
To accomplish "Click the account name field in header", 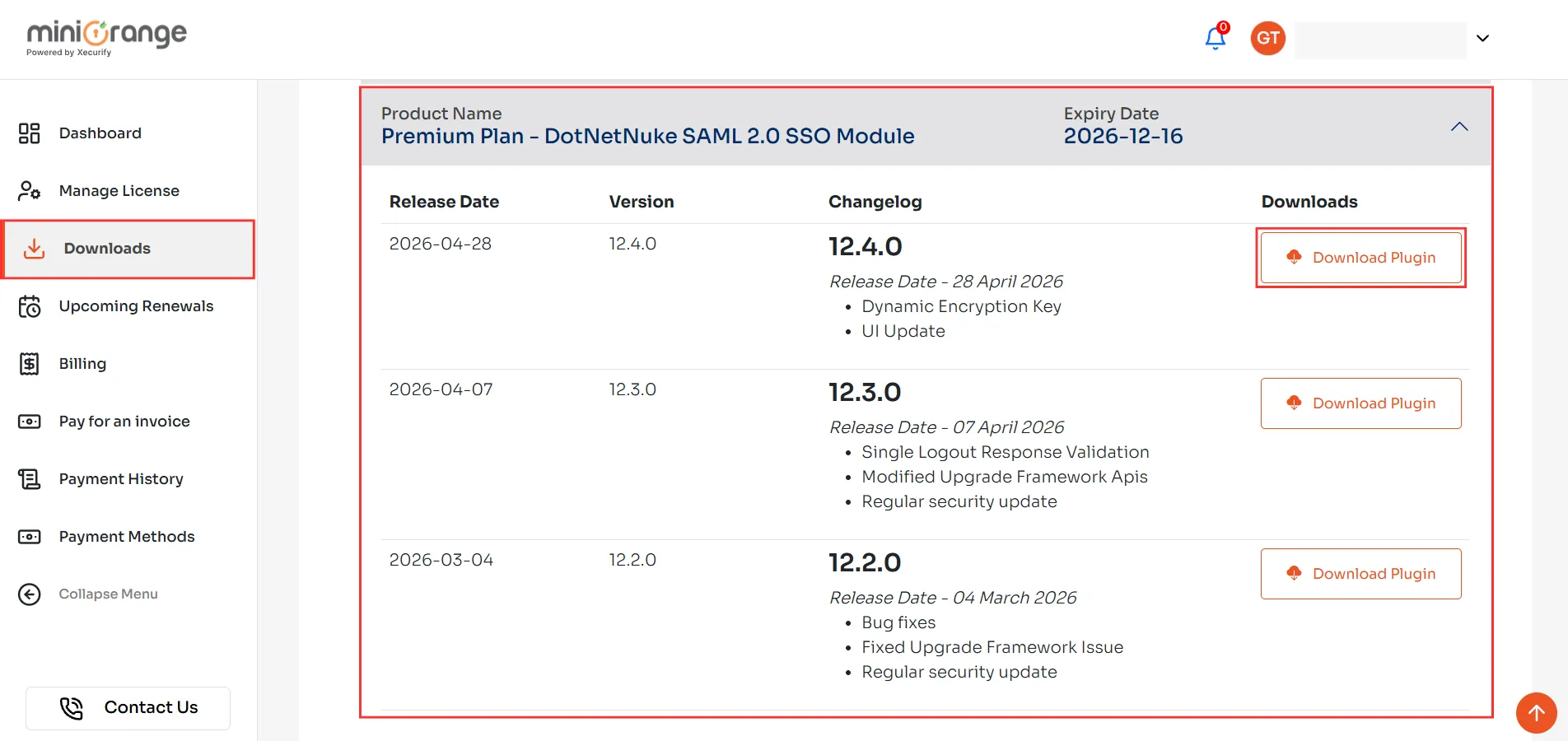I will pyautogui.click(x=1380, y=40).
